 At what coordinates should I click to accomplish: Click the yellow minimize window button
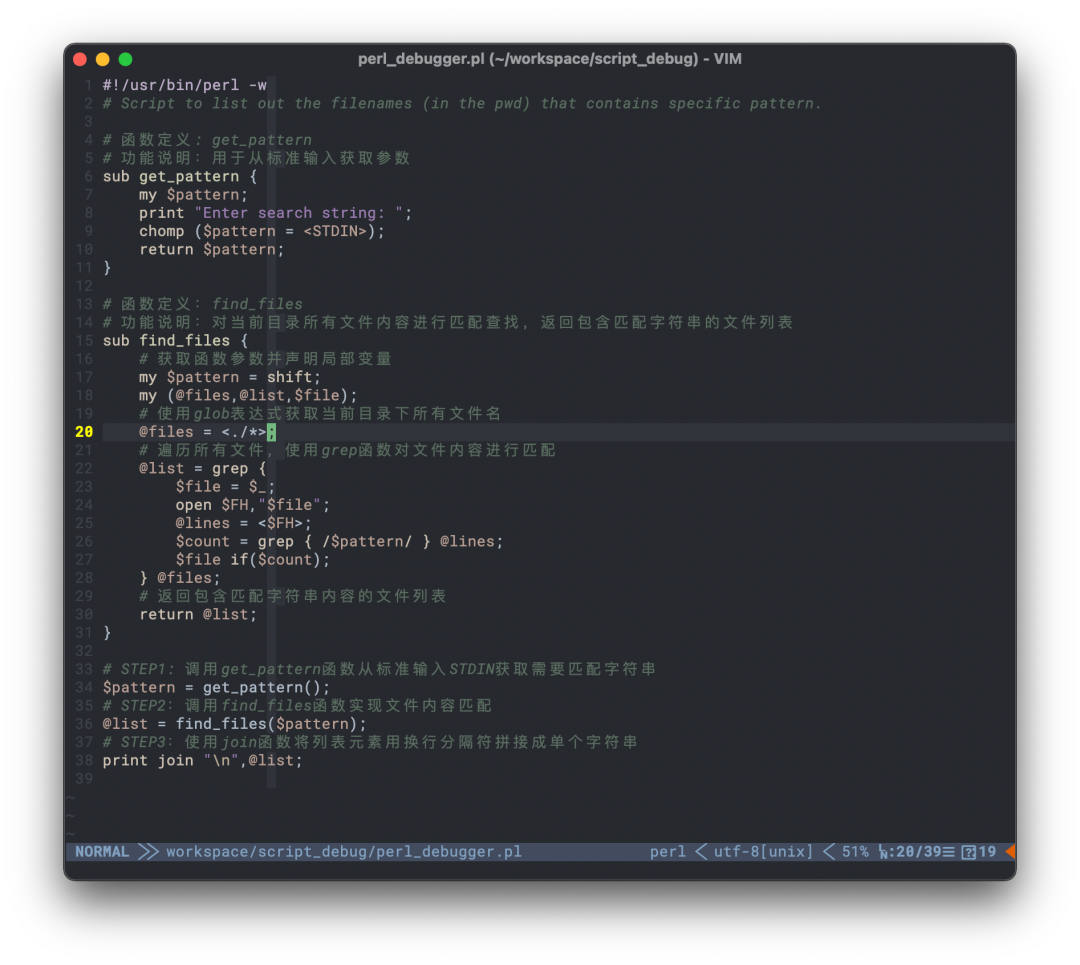click(103, 59)
